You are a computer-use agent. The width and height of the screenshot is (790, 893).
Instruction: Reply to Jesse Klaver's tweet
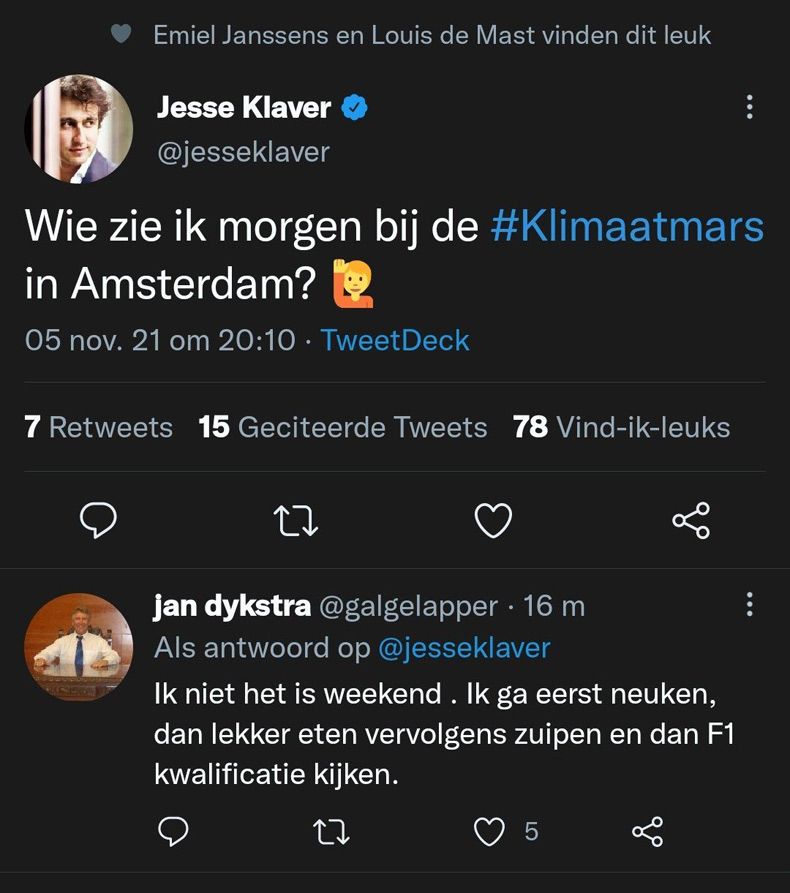[98, 519]
